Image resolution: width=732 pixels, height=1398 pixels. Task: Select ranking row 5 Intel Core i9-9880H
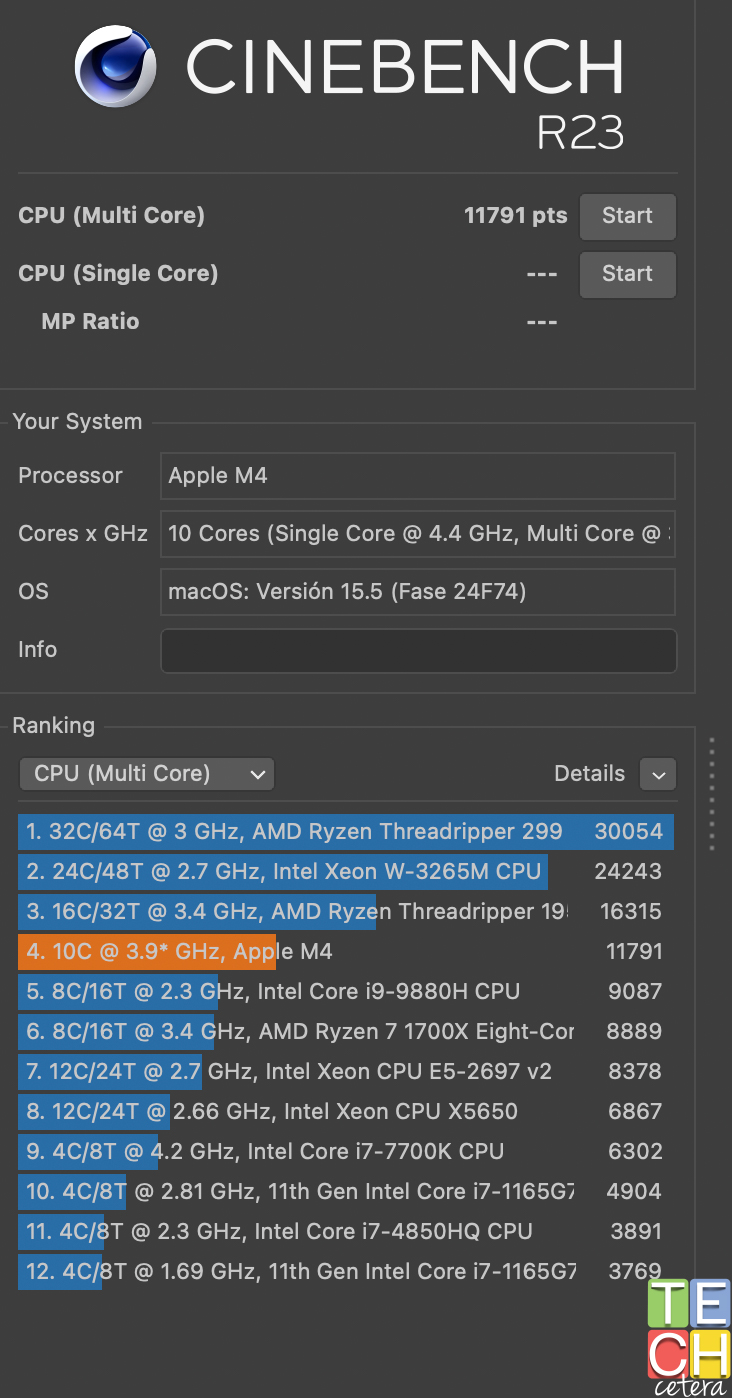346,992
